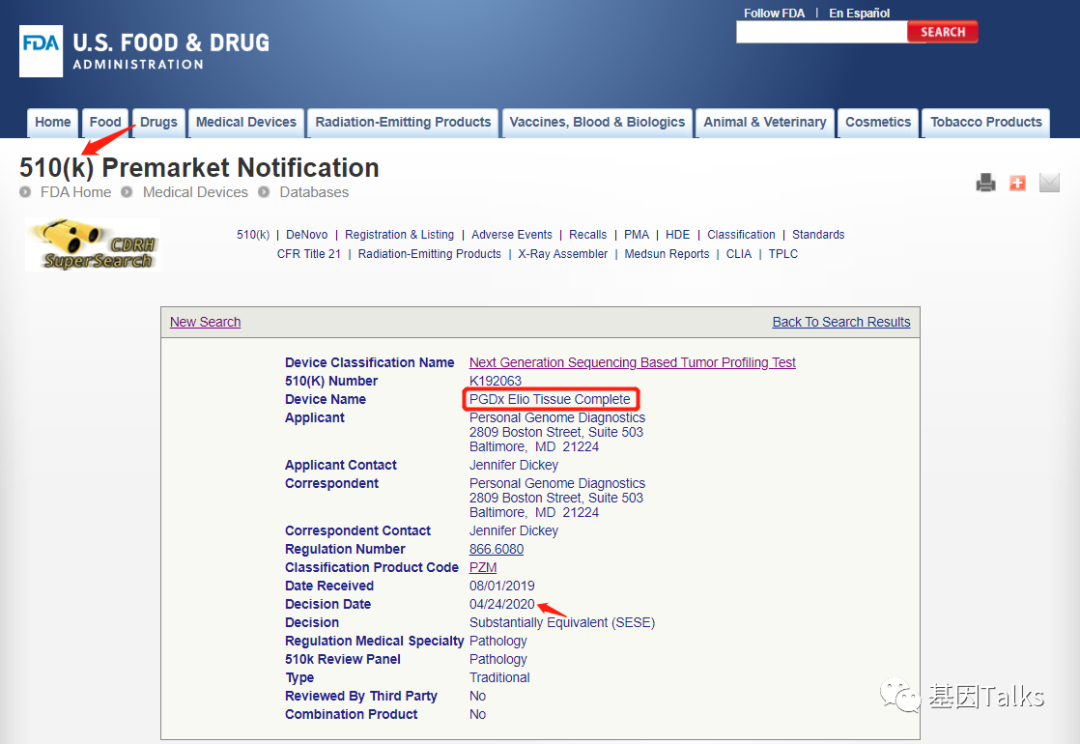Open the DeNovo database link
The image size is (1080, 744).
tap(307, 235)
